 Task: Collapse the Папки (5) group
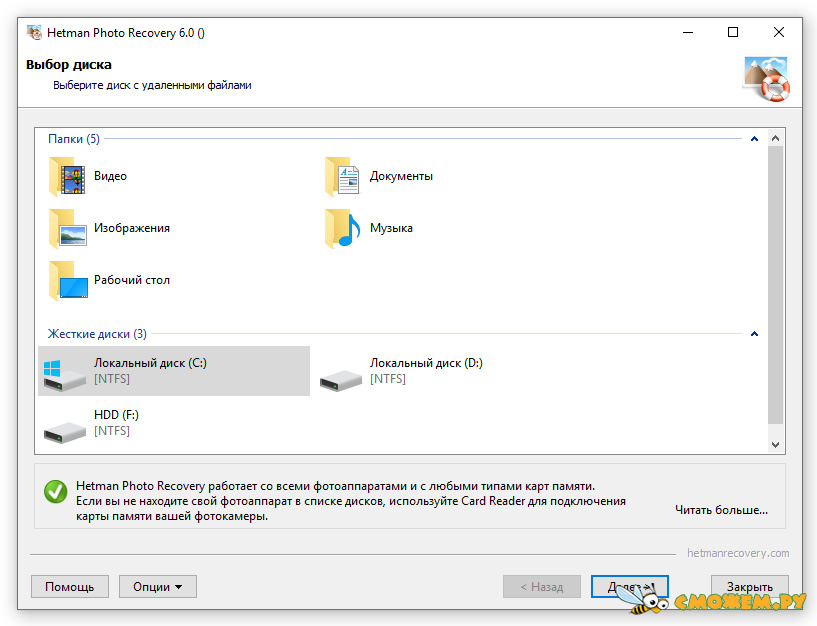[754, 139]
